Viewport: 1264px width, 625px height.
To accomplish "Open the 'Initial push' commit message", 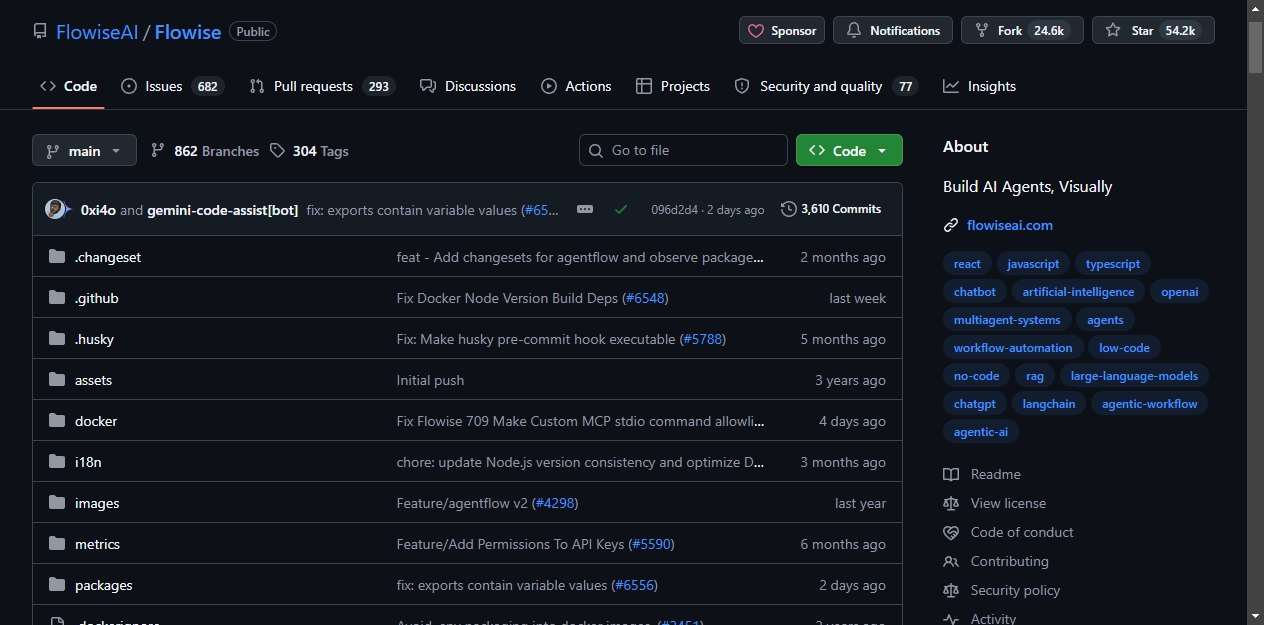I will pos(430,380).
